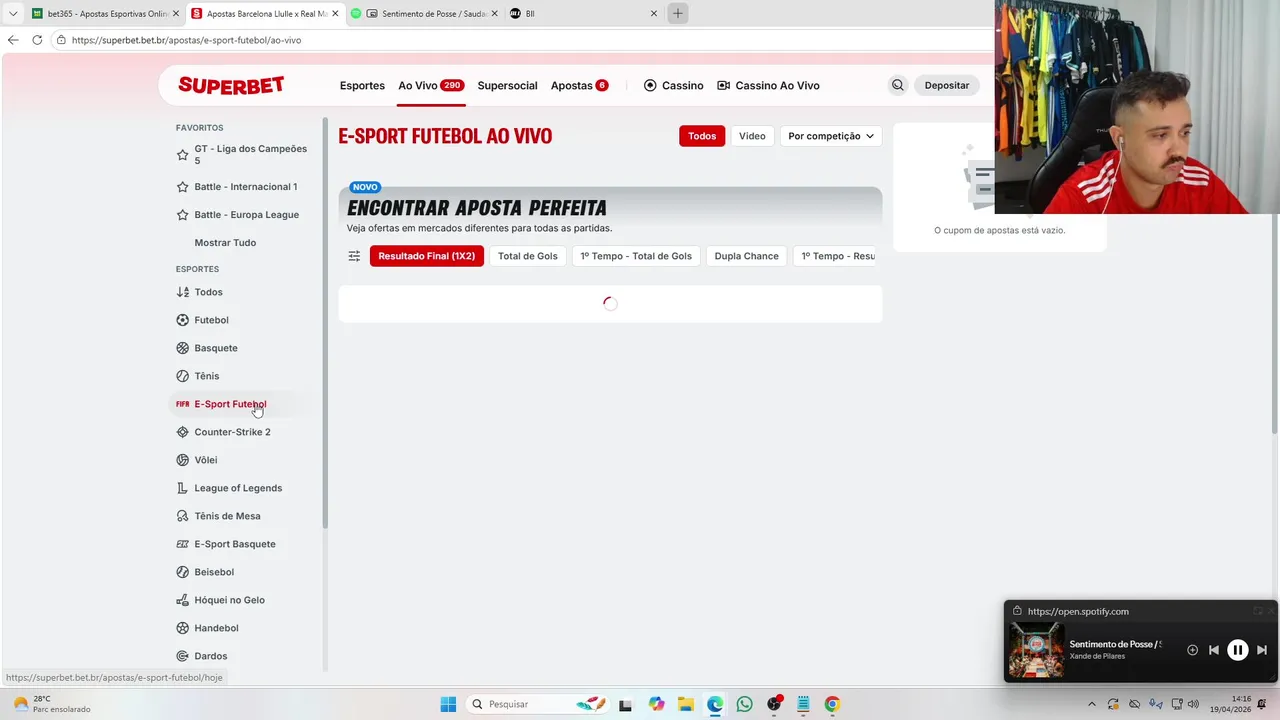Open a new browser tab
Image resolution: width=1280 pixels, height=720 pixels.
click(x=677, y=13)
